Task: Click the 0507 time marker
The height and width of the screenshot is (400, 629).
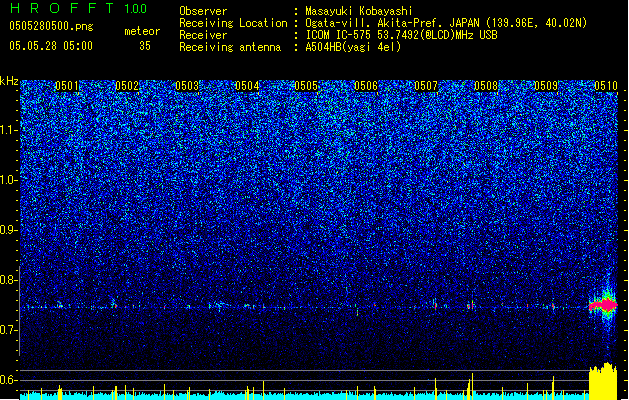Action: tap(426, 86)
